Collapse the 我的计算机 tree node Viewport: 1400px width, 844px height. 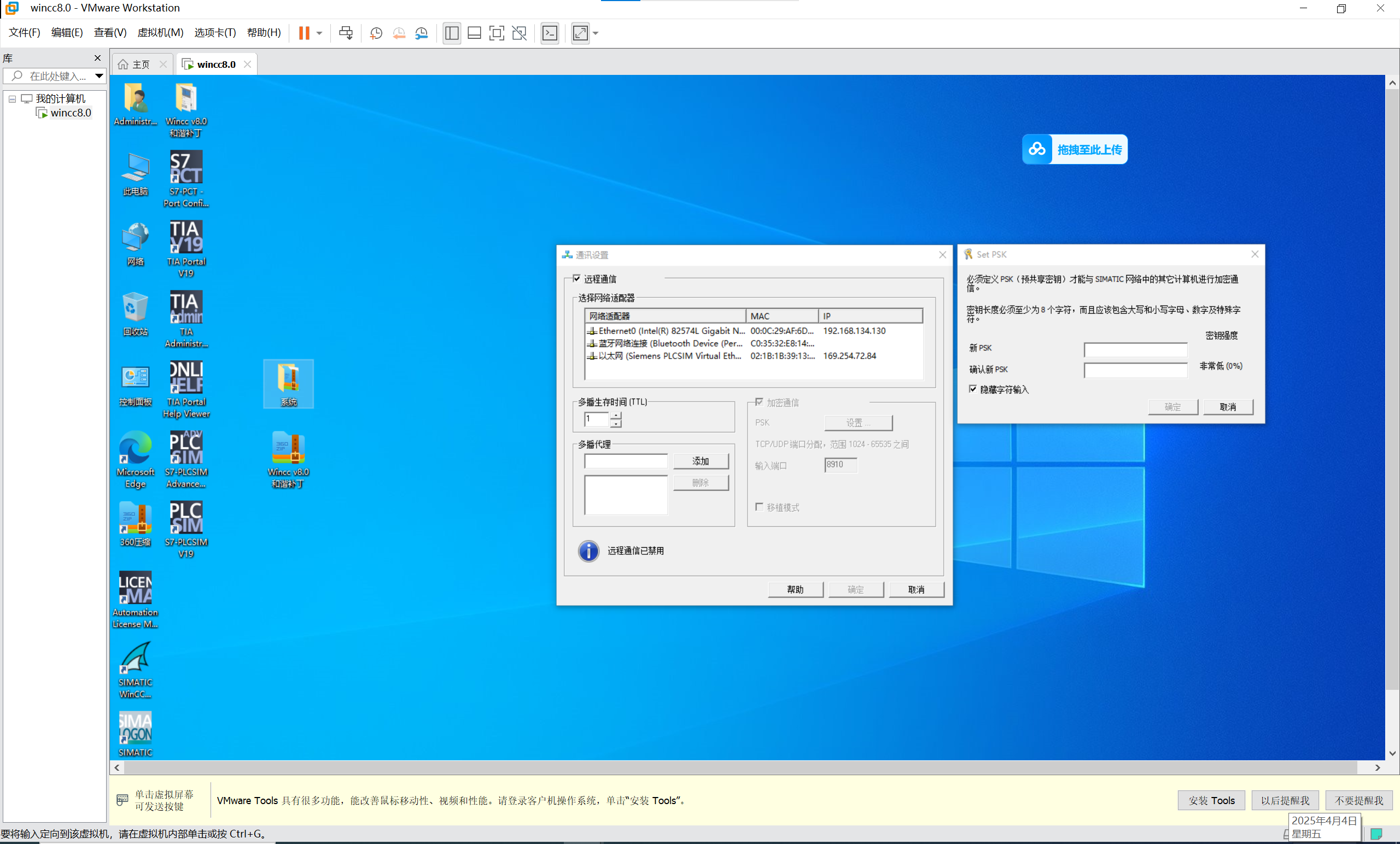pos(12,99)
